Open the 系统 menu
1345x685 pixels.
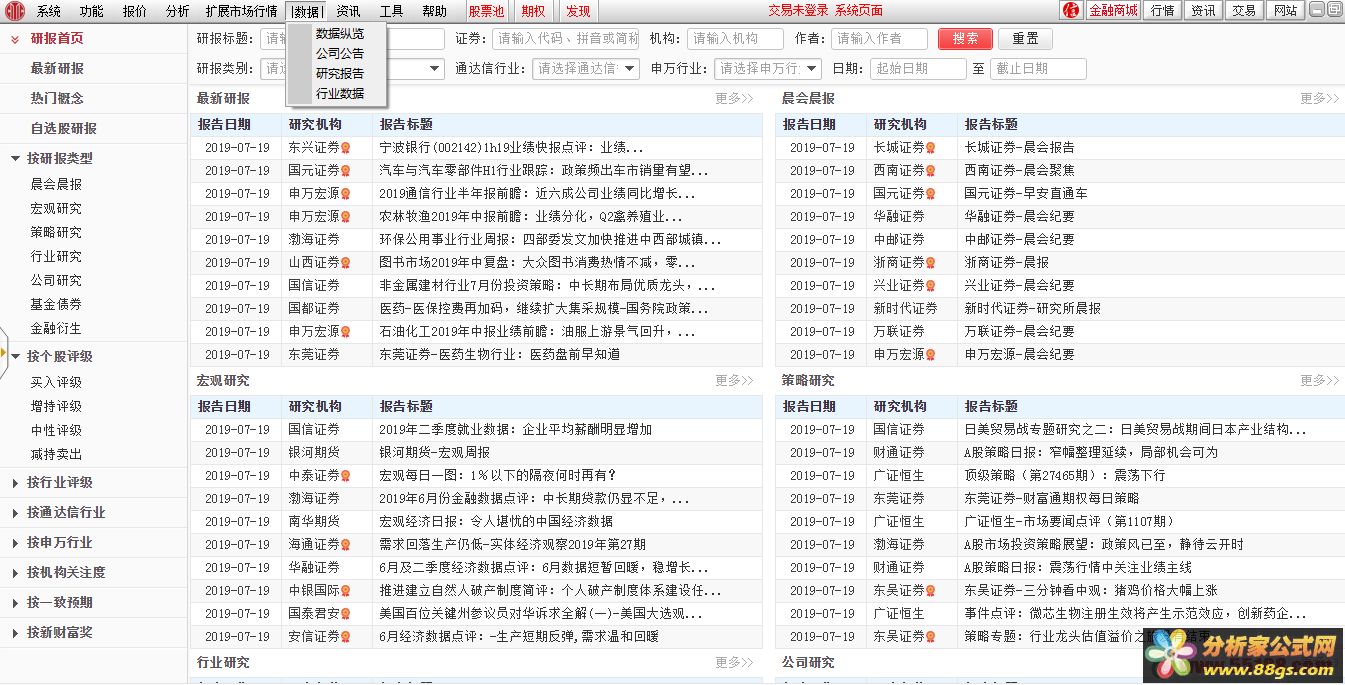(x=49, y=11)
